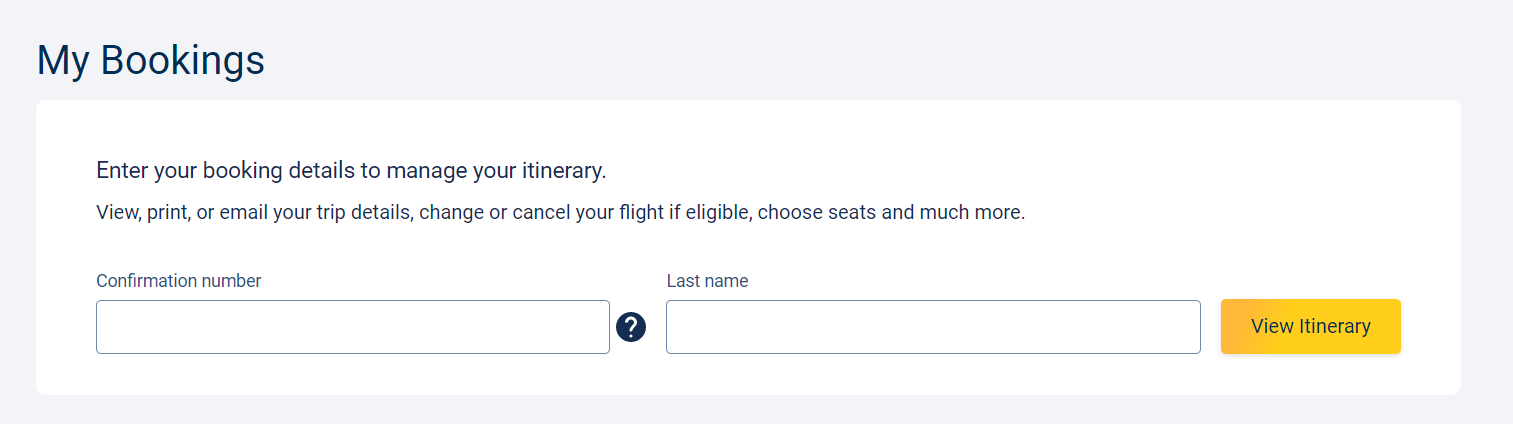Click the View Itinerary button
The width and height of the screenshot is (1513, 424).
tap(1311, 326)
